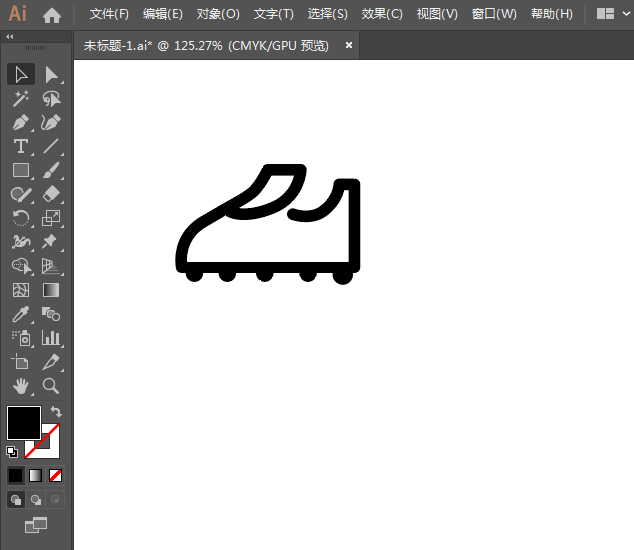Collapse the tools panel with double arrows
Viewport: 634px width, 550px height.
10,36
